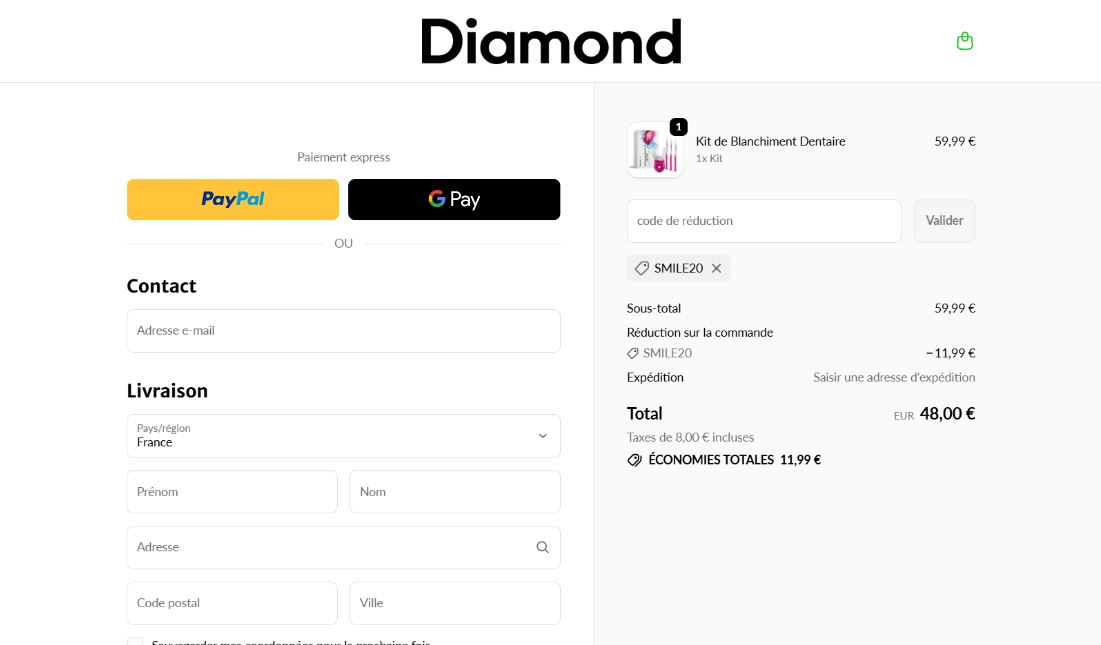Viewport: 1101px width, 645px height.
Task: Click the Valider button
Action: (x=943, y=220)
